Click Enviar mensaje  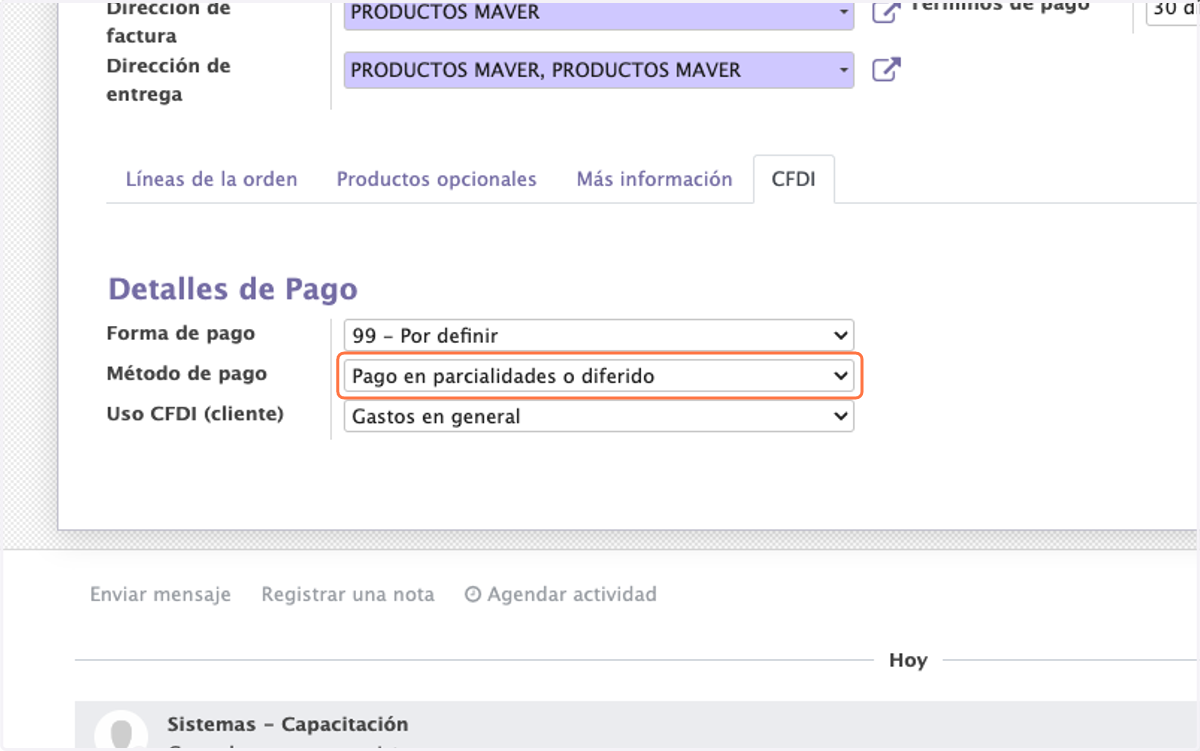coord(160,594)
